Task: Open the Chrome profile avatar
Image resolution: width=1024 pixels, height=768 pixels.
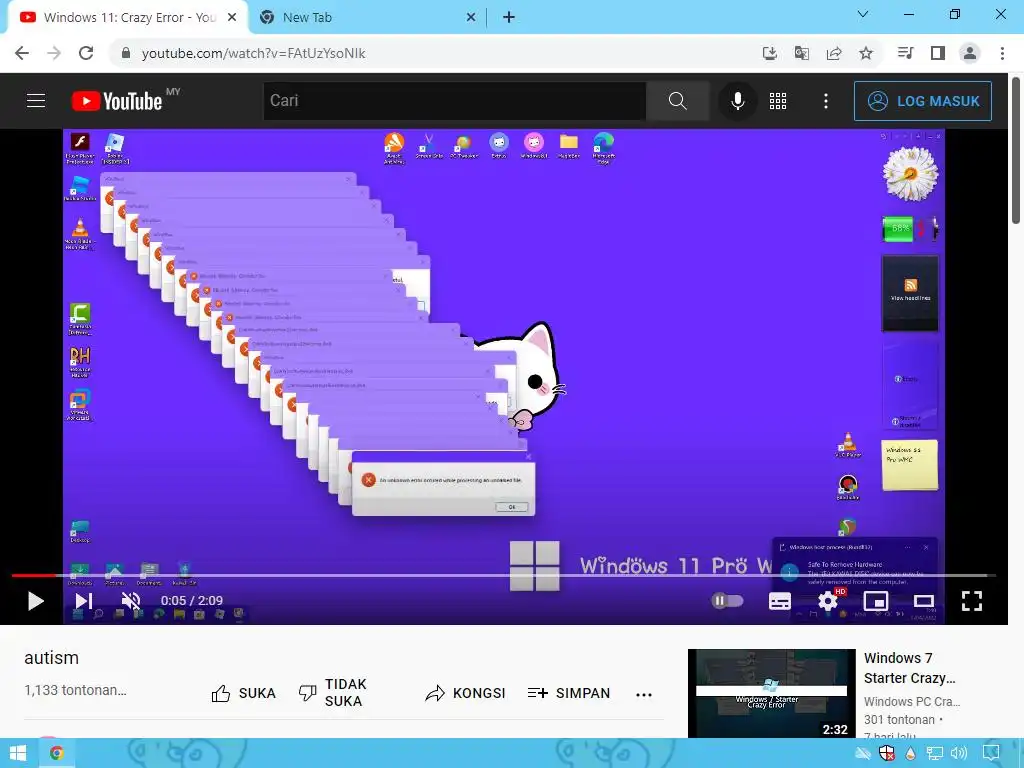Action: click(970, 53)
